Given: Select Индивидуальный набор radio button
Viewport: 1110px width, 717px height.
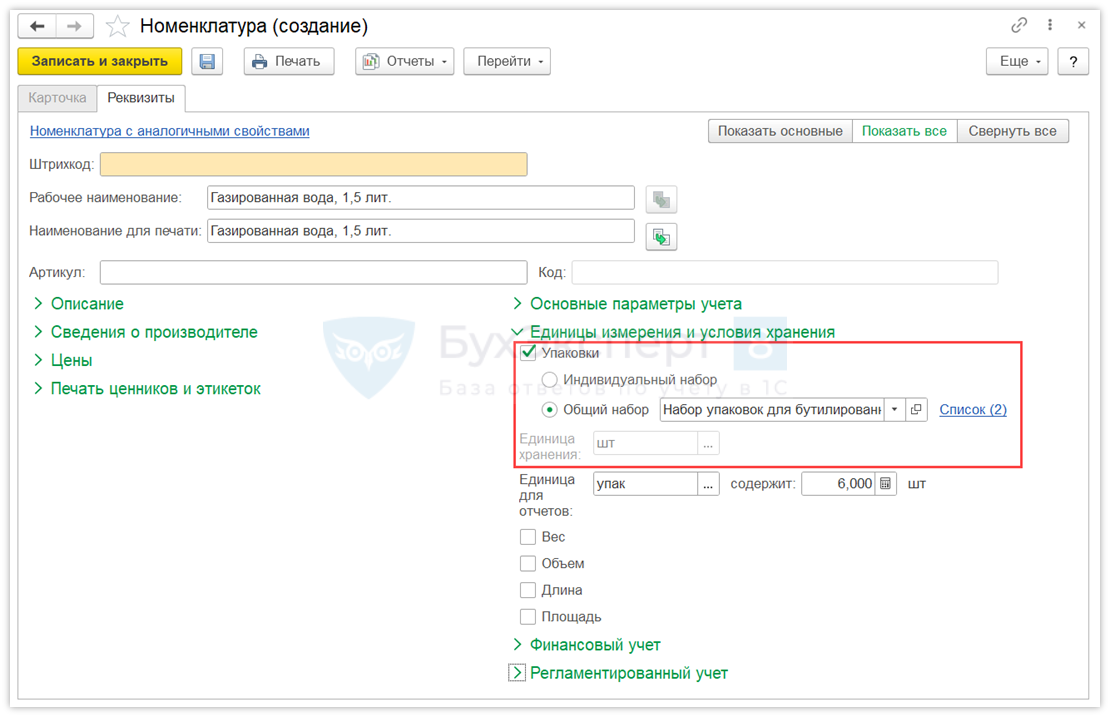Looking at the screenshot, I should point(549,380).
